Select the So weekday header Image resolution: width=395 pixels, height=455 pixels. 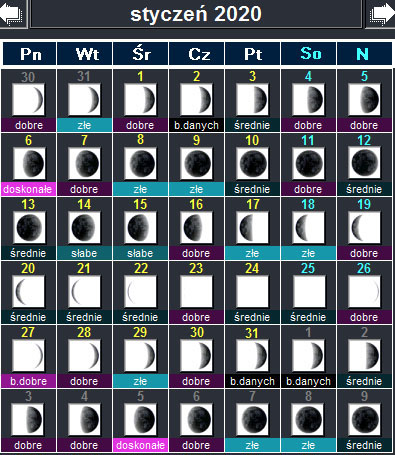309,54
